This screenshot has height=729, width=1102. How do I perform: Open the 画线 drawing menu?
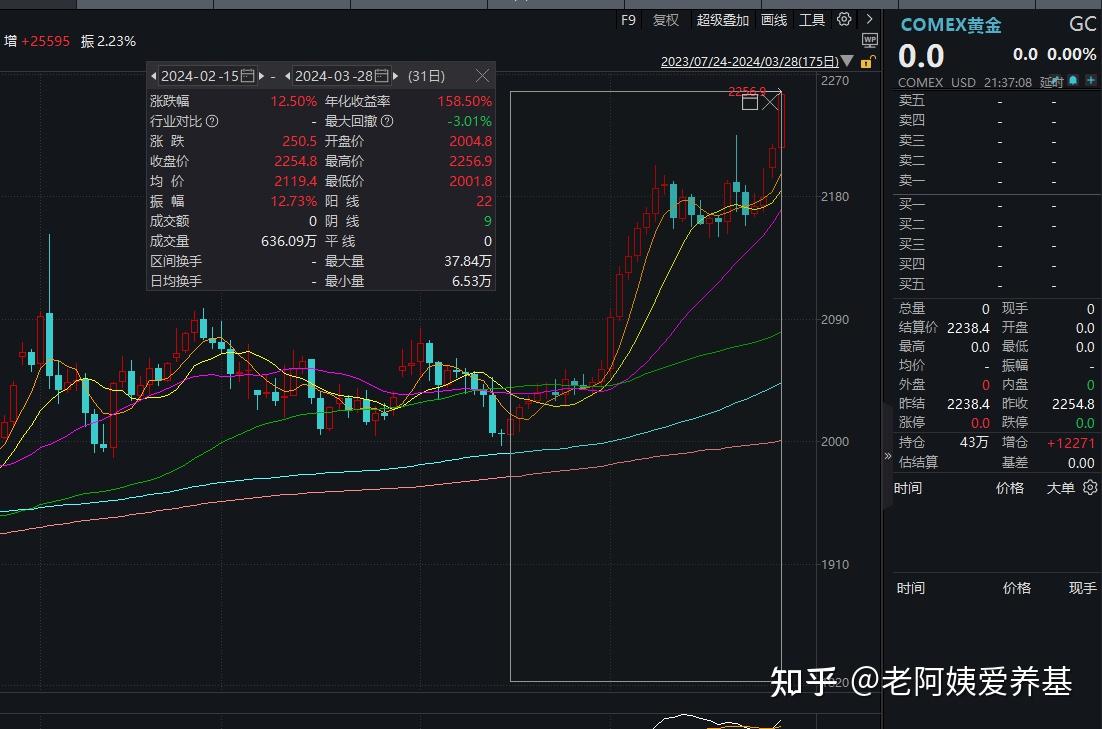773,19
